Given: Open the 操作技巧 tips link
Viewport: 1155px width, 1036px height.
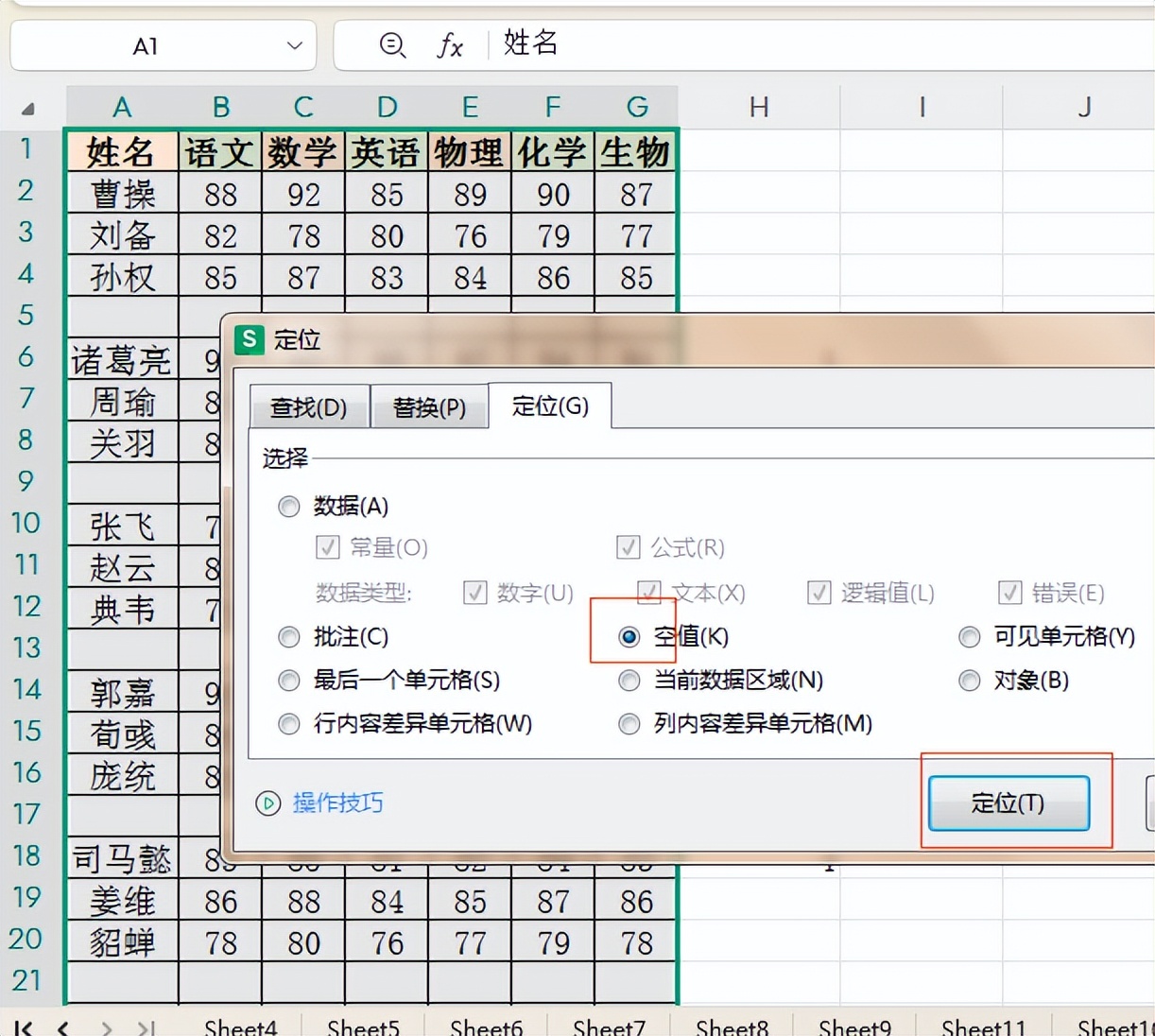Looking at the screenshot, I should point(337,803).
